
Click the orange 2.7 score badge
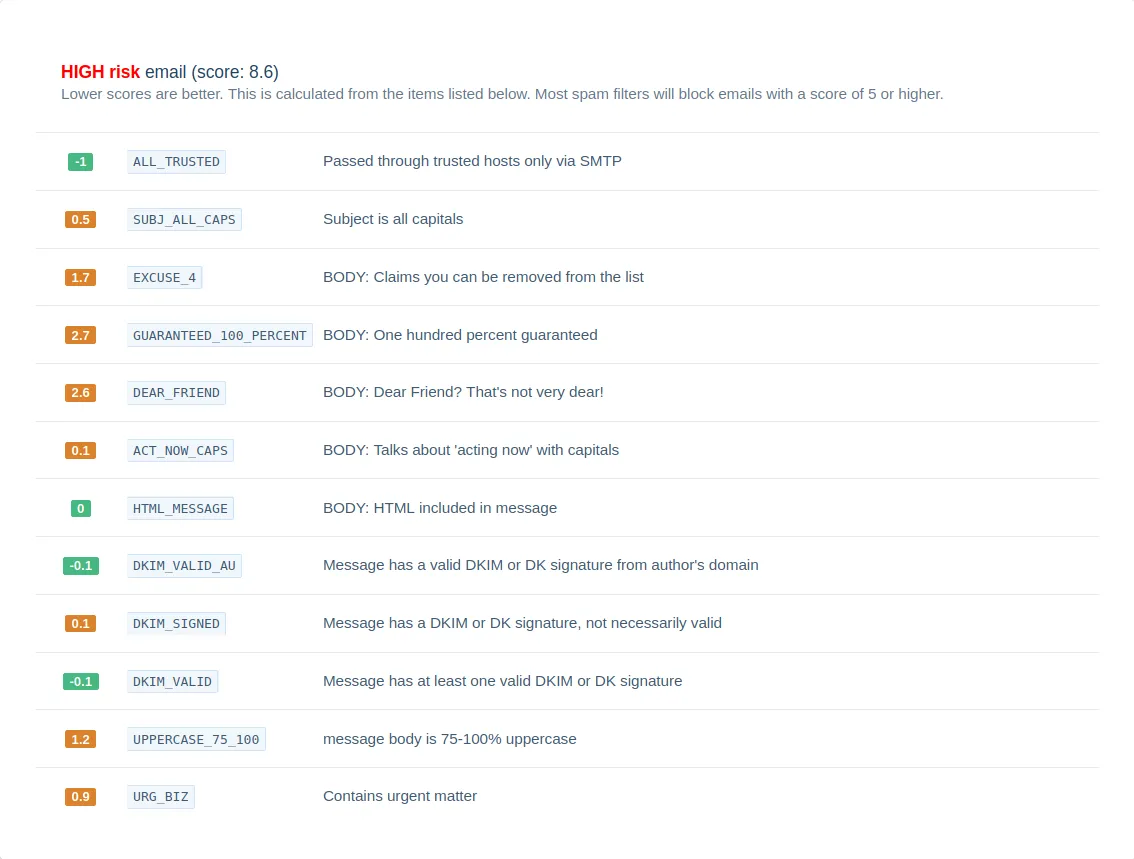80,335
